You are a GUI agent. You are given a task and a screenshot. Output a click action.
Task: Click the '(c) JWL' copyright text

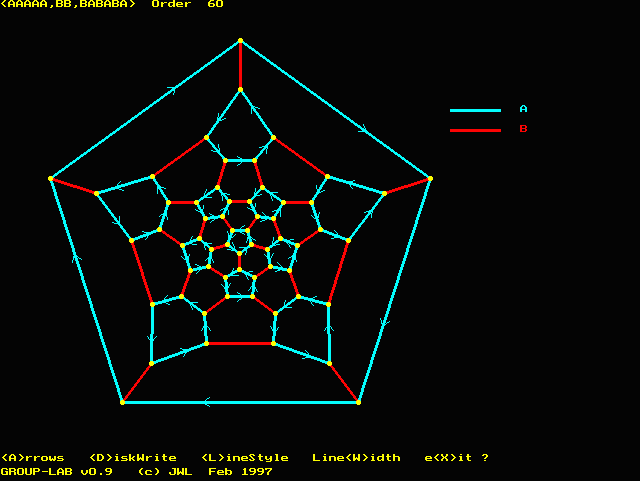pyautogui.click(x=165, y=472)
